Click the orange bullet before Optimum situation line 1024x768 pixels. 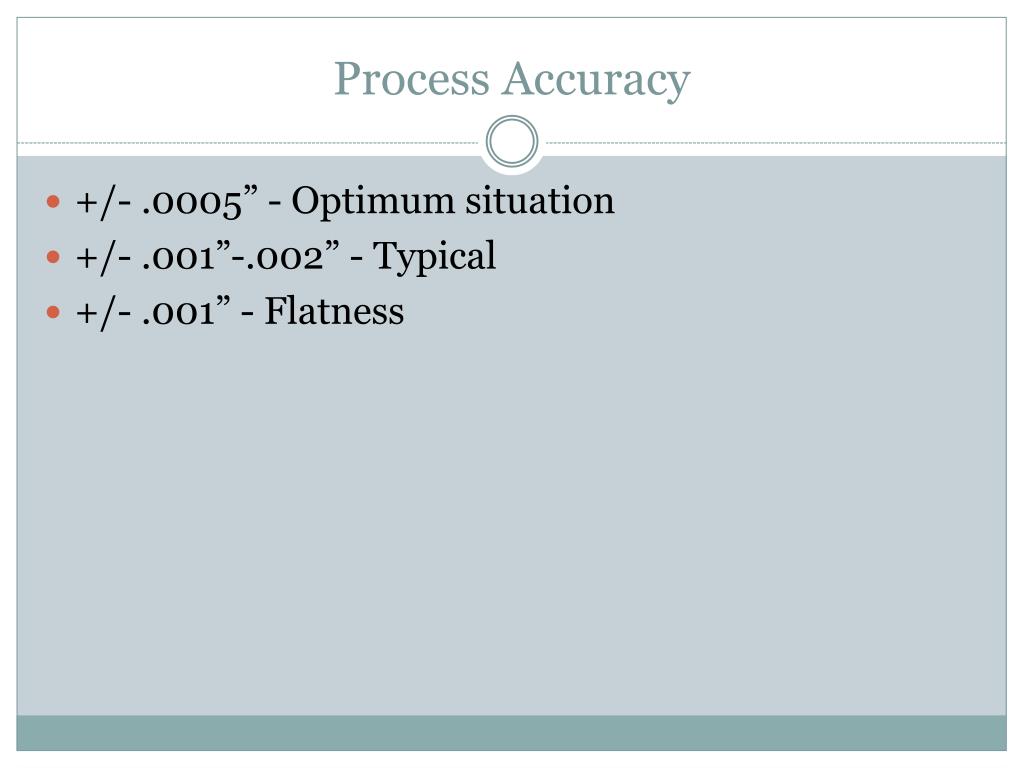pyautogui.click(x=54, y=201)
